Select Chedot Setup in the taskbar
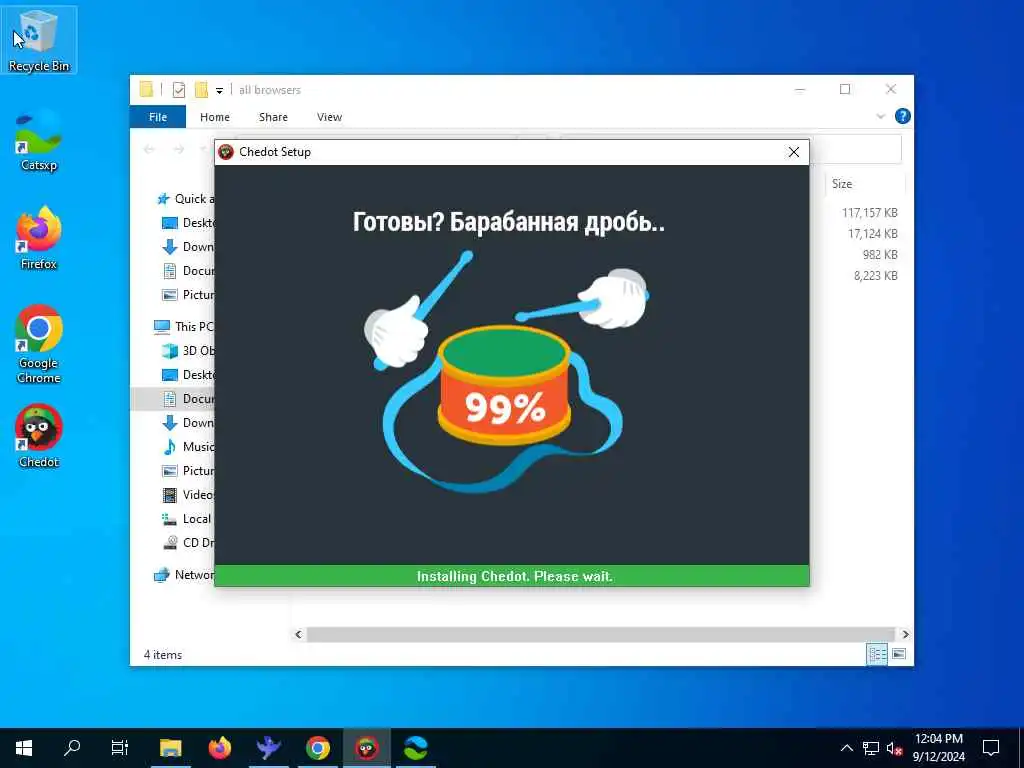 (x=366, y=748)
